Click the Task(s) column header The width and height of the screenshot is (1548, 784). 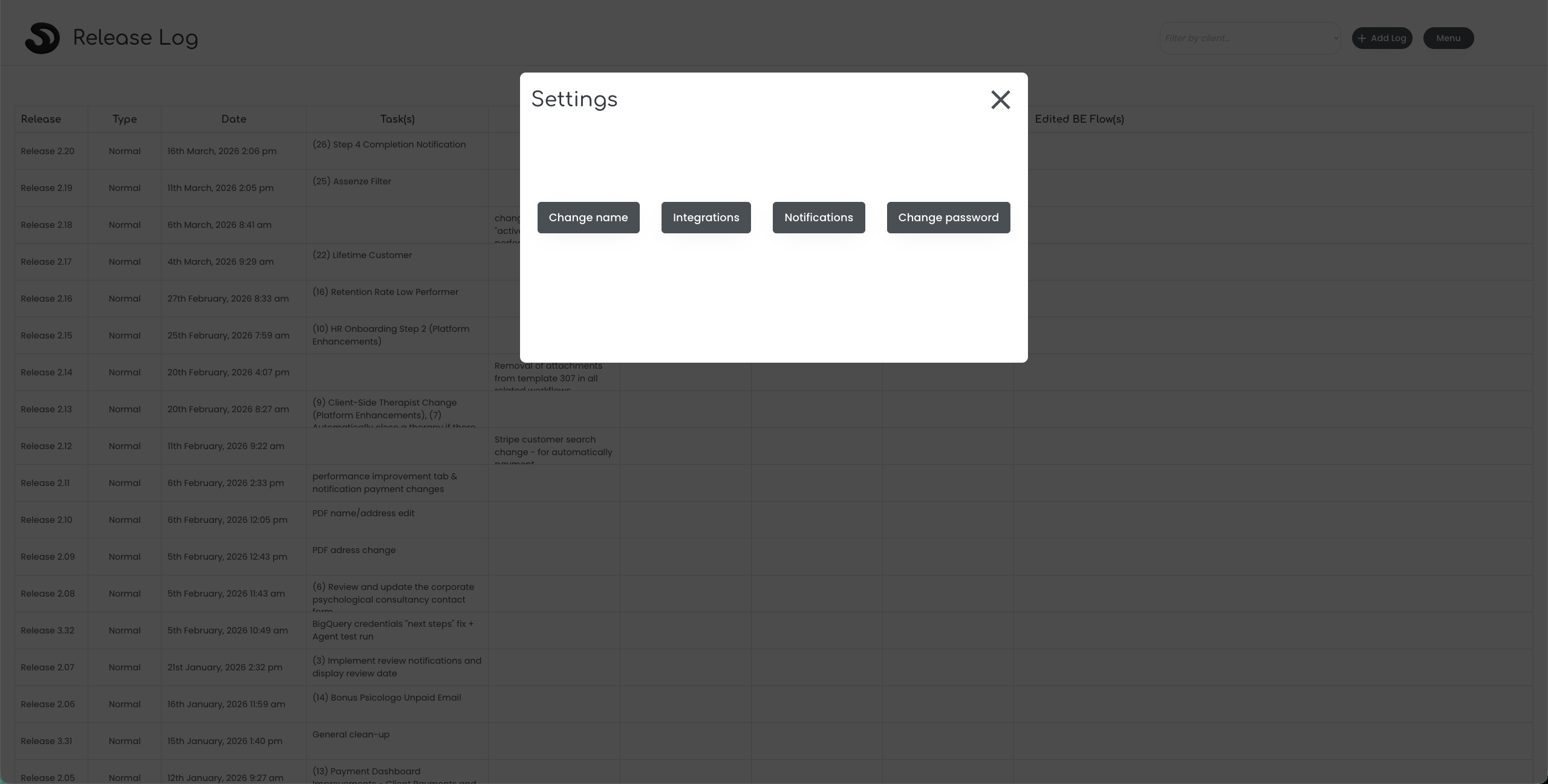pos(397,118)
